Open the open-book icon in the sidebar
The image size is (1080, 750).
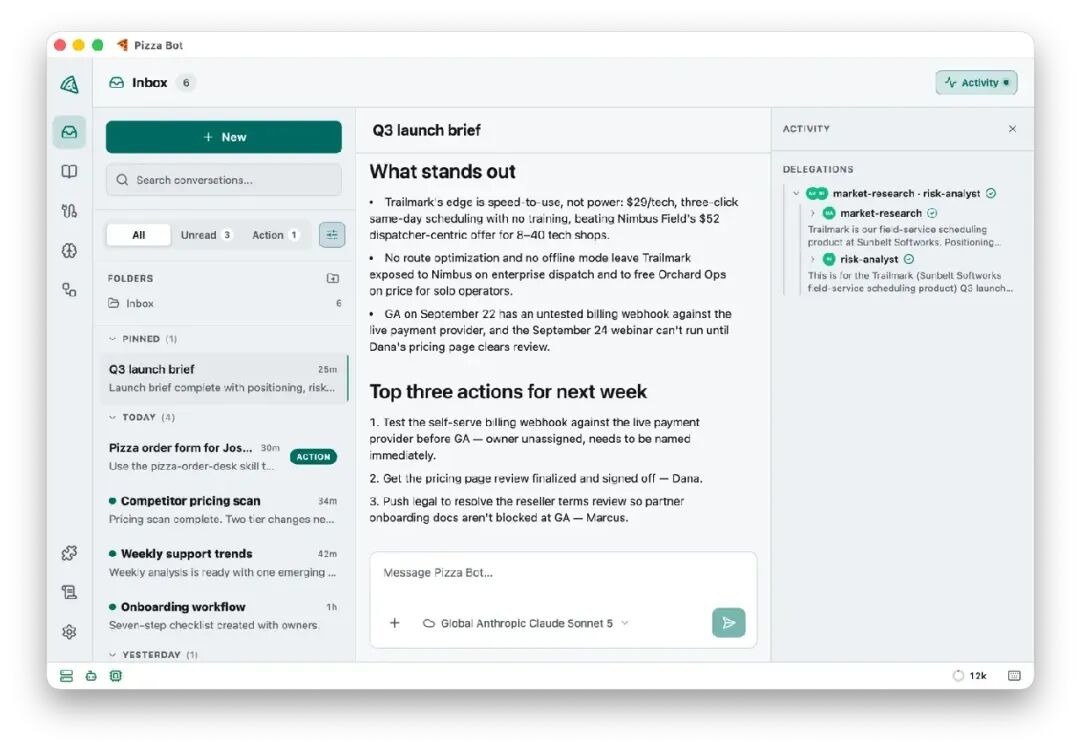(70, 171)
